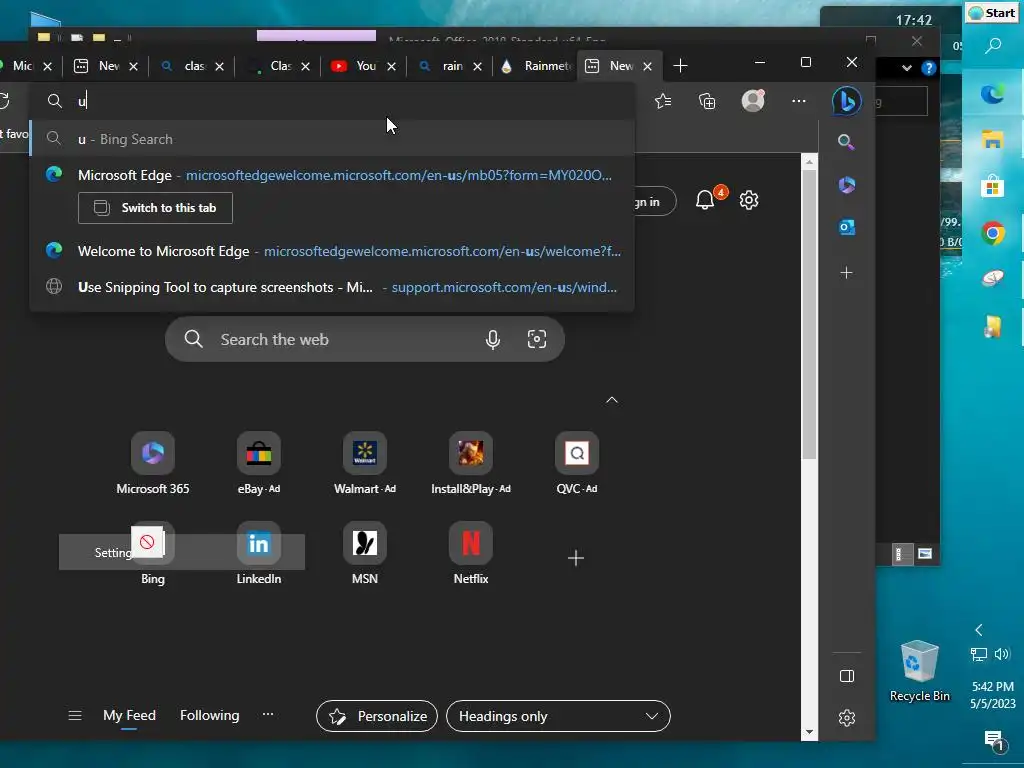Select Use Snipping Tool suggestion
The height and width of the screenshot is (768, 1024).
[332, 287]
